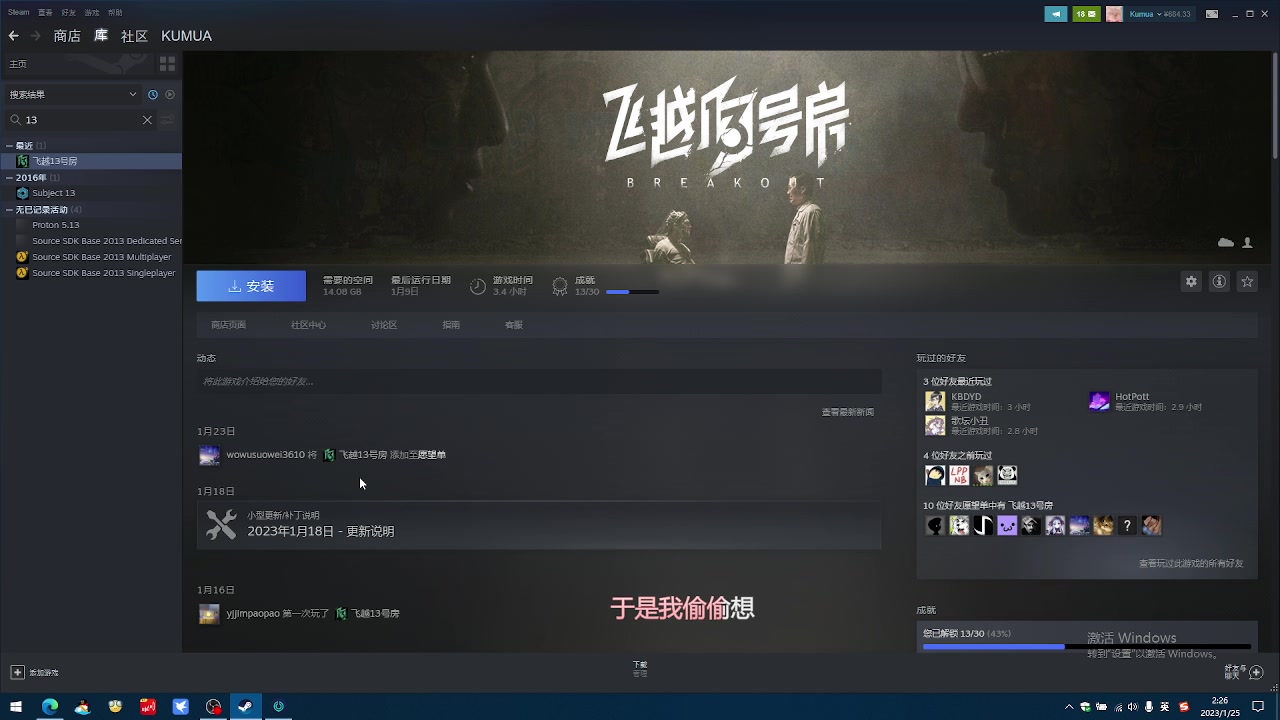Screen dimensions: 1280x720
Task: Clear the library search with the X
Action: coord(147,120)
